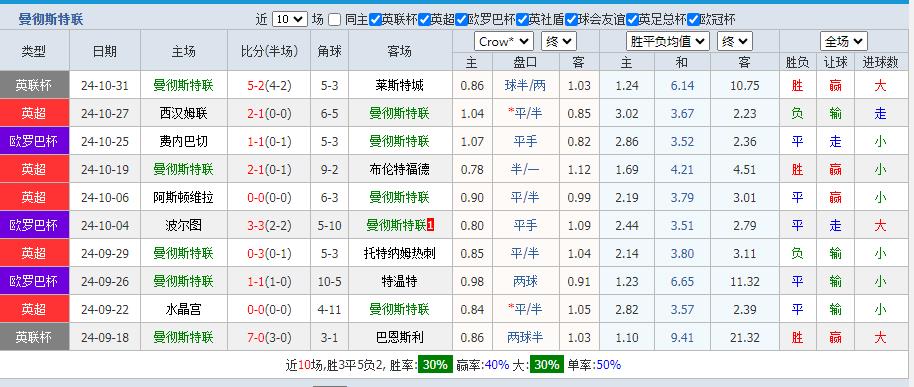Click the 5-2(4-2) score
914x387 pixels.
[x=269, y=86]
